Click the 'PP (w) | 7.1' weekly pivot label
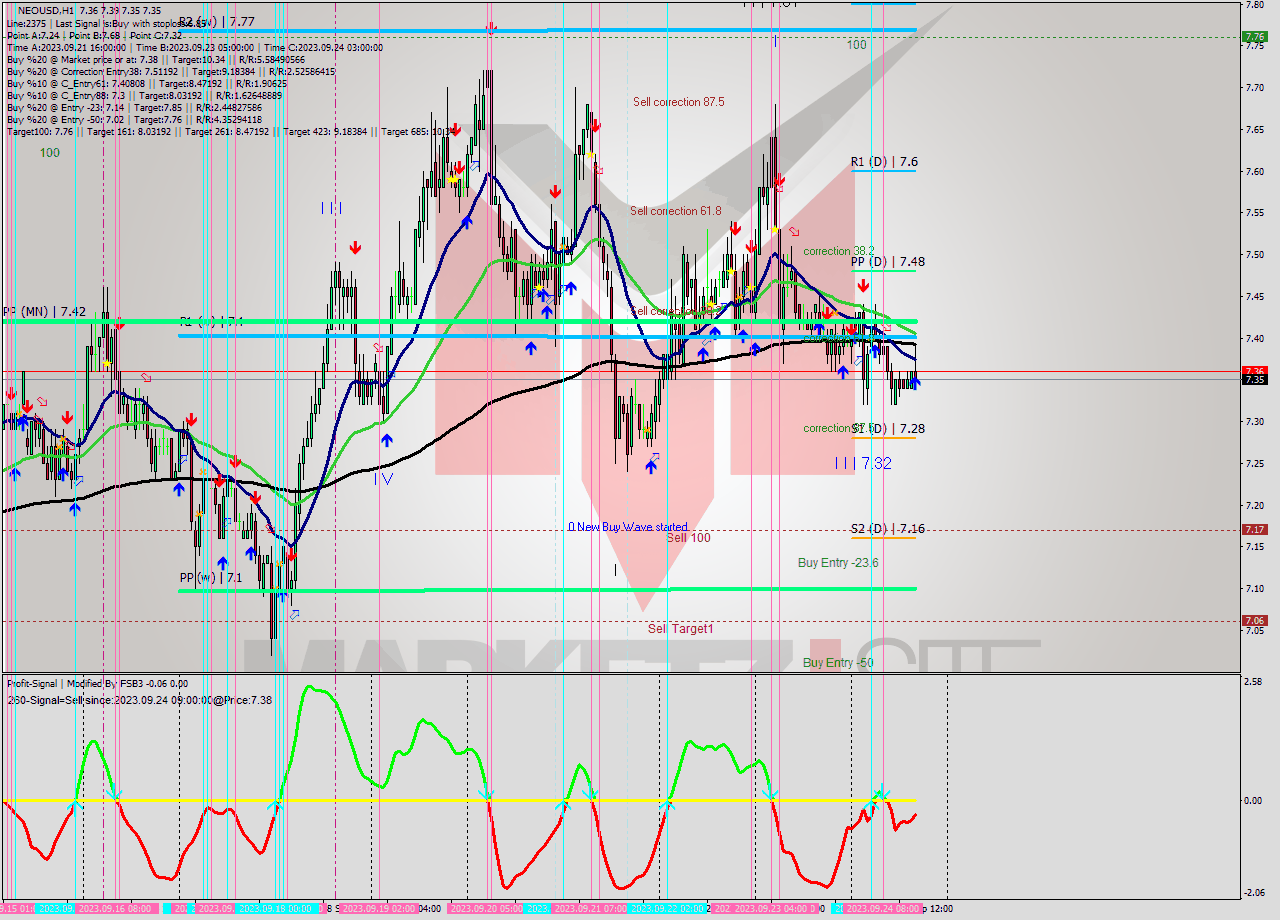The image size is (1280, 920). 211,578
